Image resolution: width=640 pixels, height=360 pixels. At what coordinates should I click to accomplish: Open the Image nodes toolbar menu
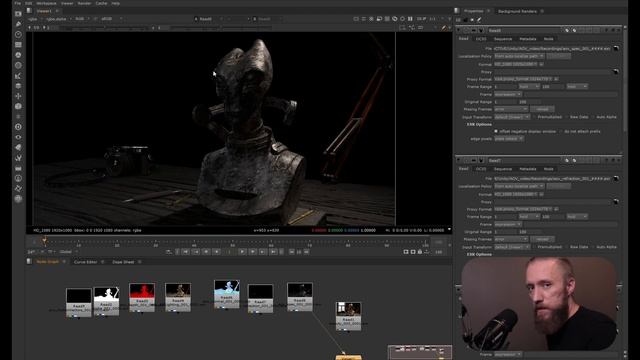pyautogui.click(x=18, y=14)
